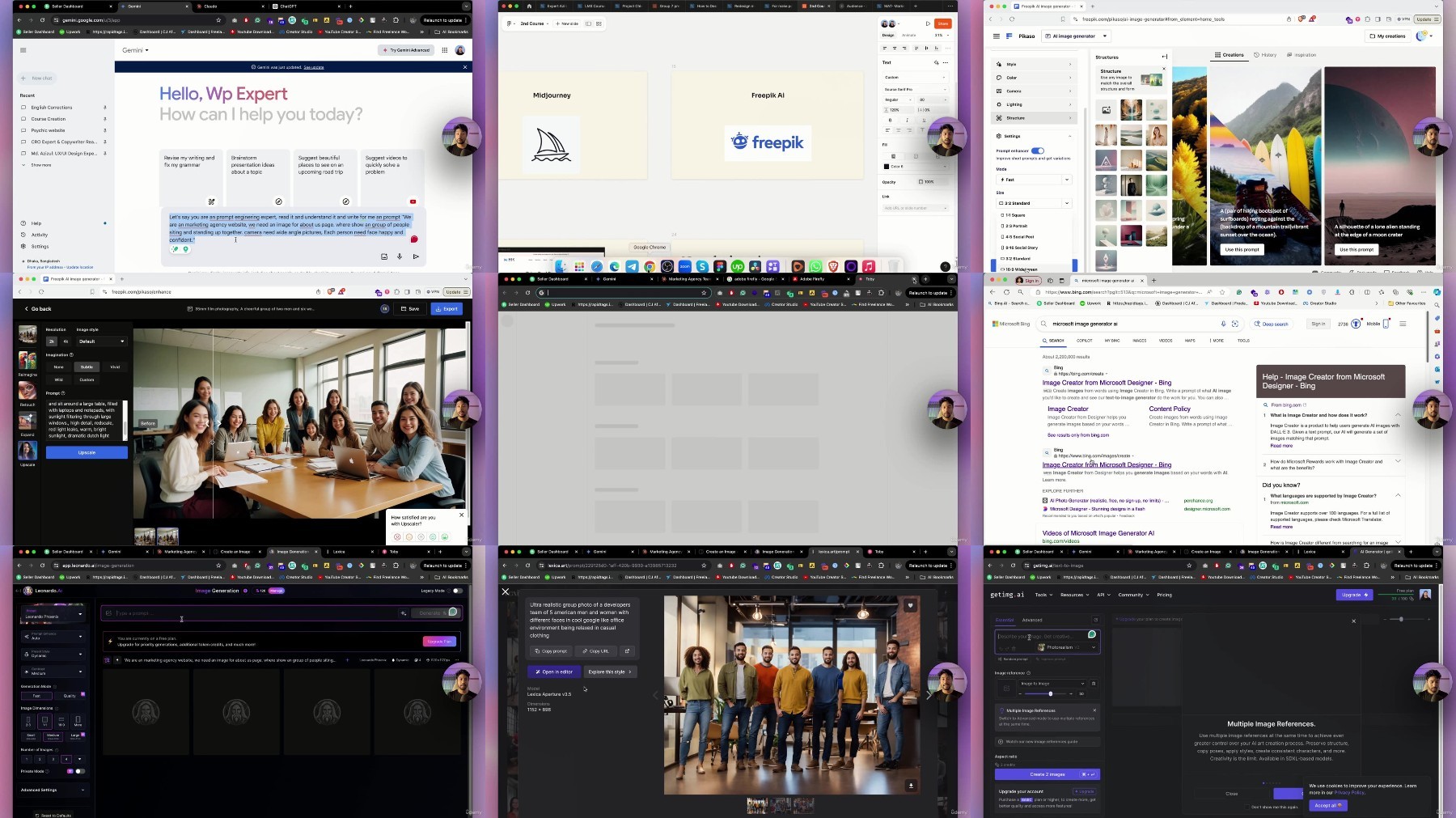Image resolution: width=1456 pixels, height=818 pixels.
Task: Close the Lexica image view with the X
Action: pyautogui.click(x=506, y=591)
